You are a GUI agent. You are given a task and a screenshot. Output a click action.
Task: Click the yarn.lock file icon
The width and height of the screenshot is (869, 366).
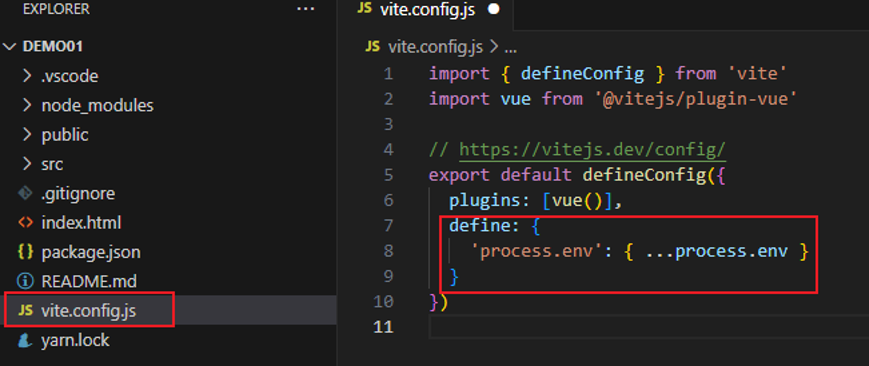(25, 340)
